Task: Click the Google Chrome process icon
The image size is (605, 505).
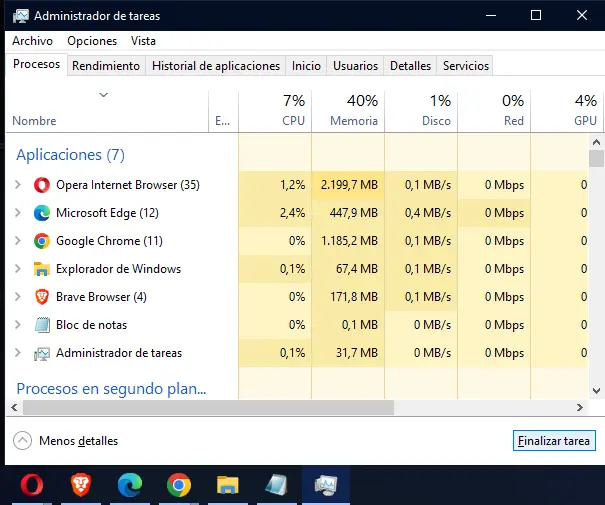Action: (x=42, y=241)
